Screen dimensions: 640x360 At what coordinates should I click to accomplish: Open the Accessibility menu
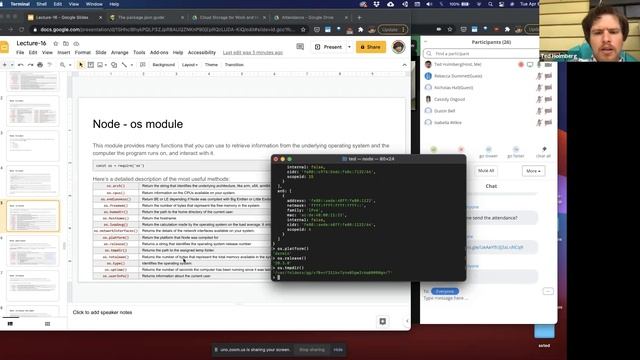202,53
